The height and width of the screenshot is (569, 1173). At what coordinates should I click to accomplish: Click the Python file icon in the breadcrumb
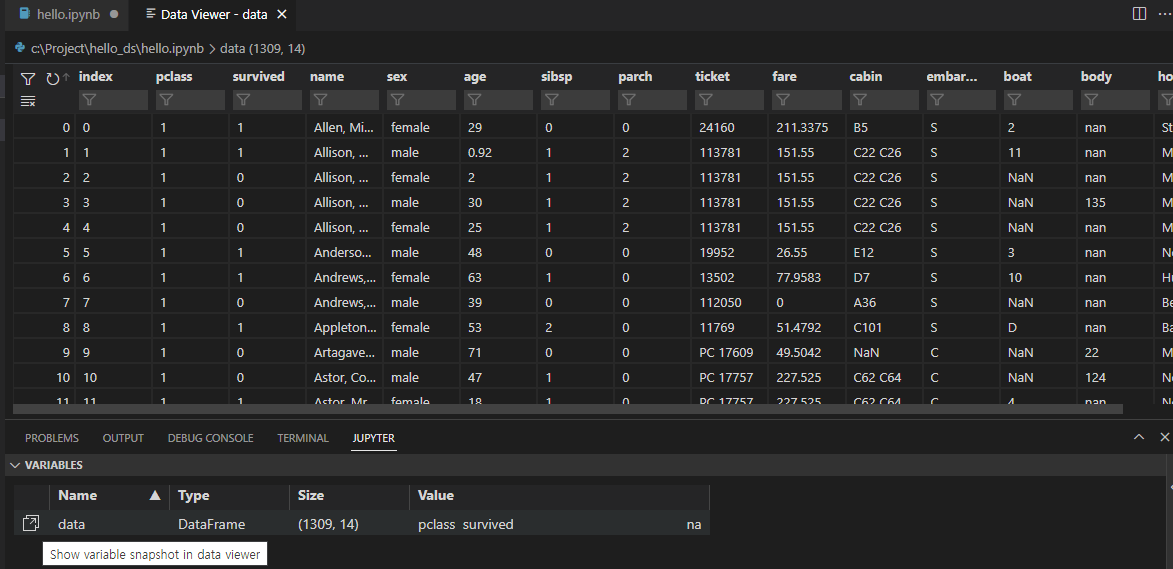click(x=20, y=48)
